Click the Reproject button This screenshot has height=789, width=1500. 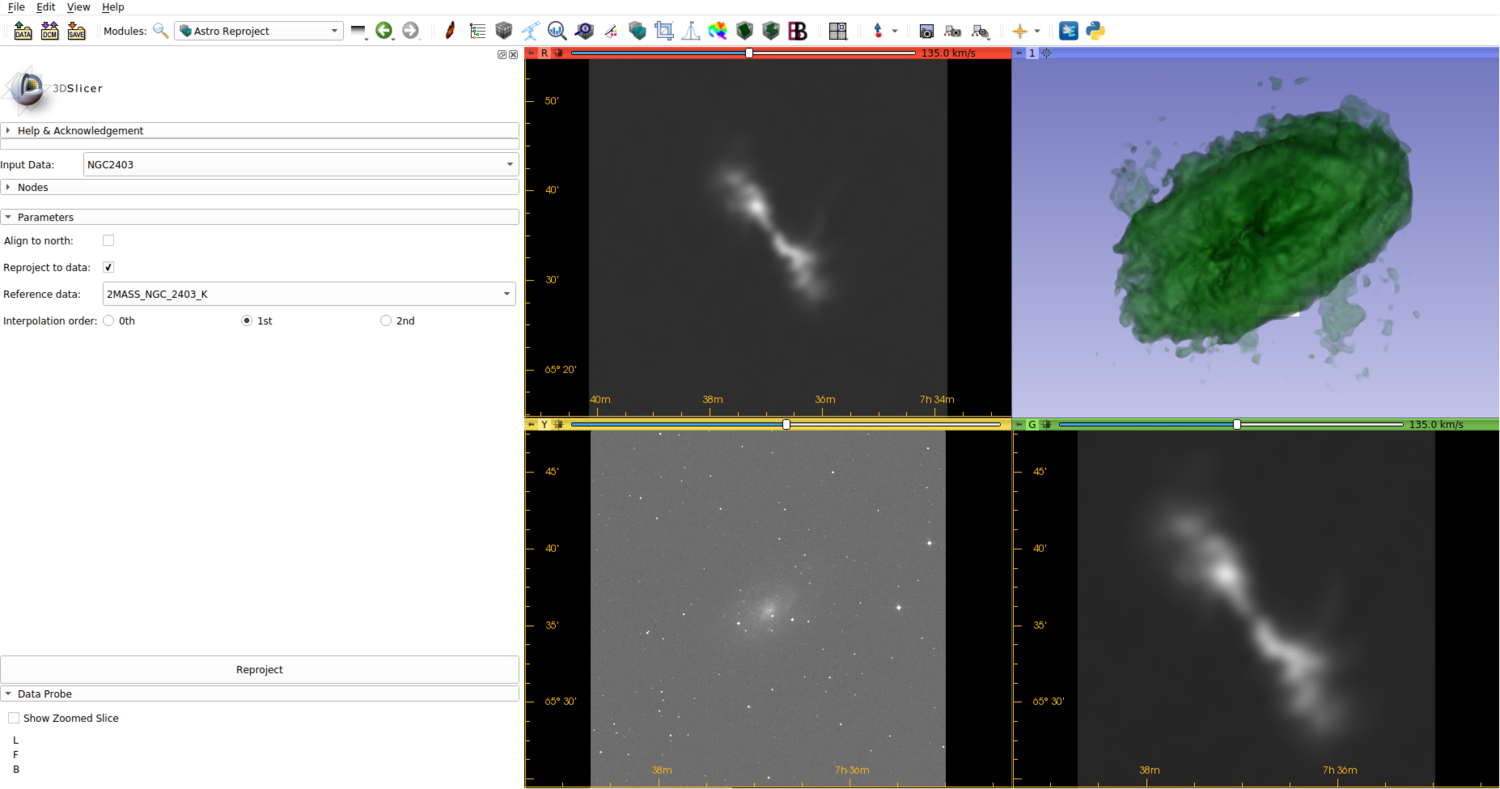tap(259, 670)
